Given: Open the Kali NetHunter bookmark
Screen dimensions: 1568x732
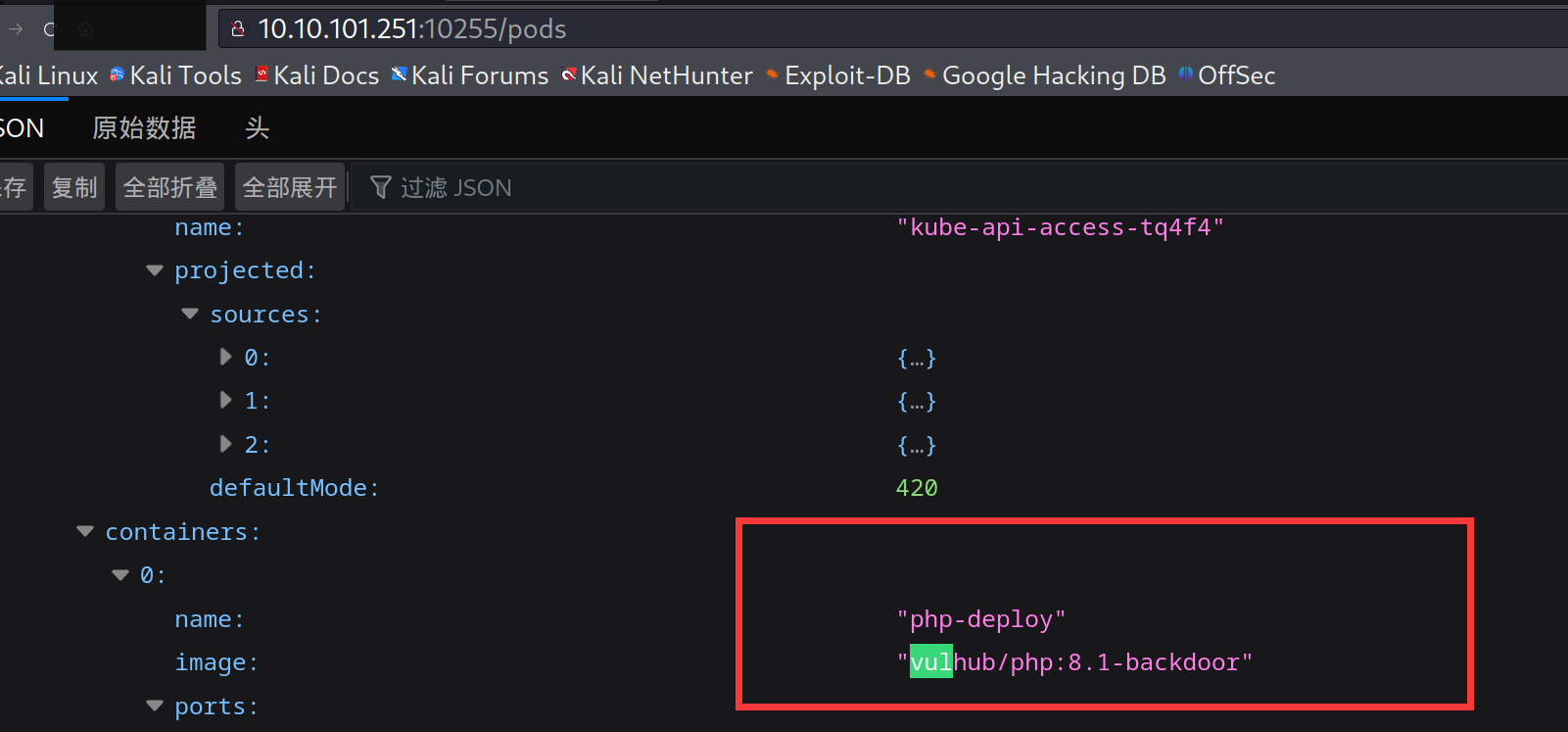Looking at the screenshot, I should tap(656, 75).
